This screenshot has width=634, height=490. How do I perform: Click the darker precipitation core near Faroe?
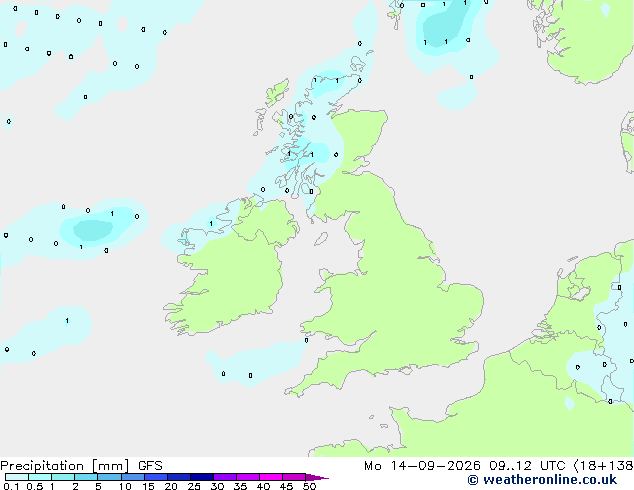443,26
